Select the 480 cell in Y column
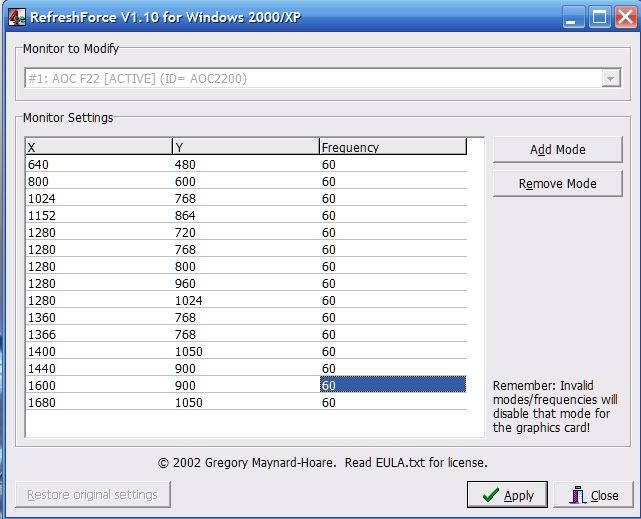641x519 pixels. [x=246, y=164]
